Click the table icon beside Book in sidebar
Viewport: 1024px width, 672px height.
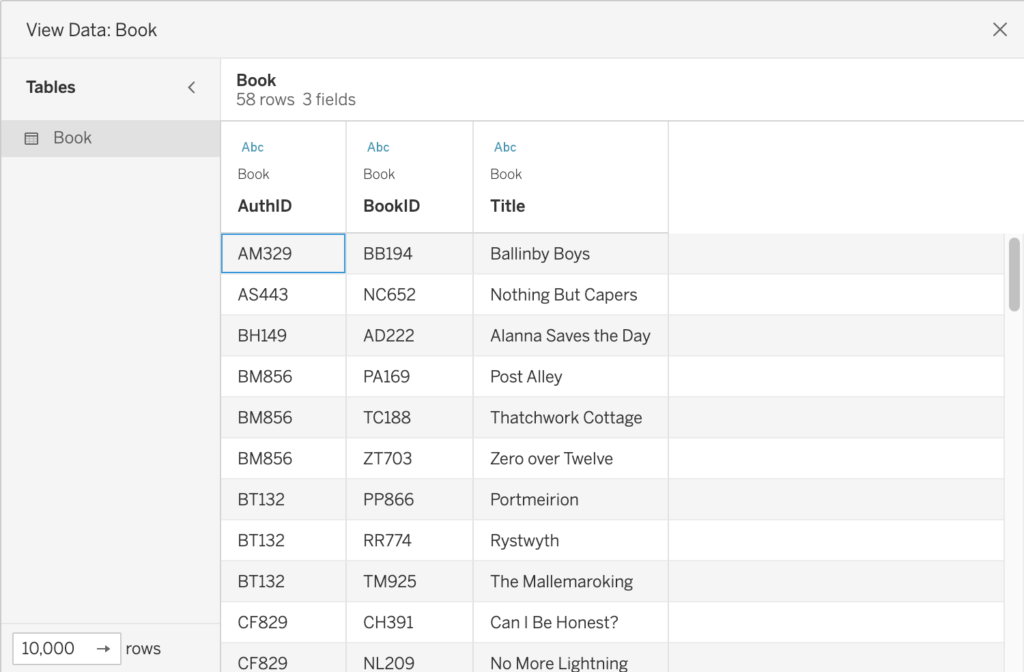coord(31,139)
